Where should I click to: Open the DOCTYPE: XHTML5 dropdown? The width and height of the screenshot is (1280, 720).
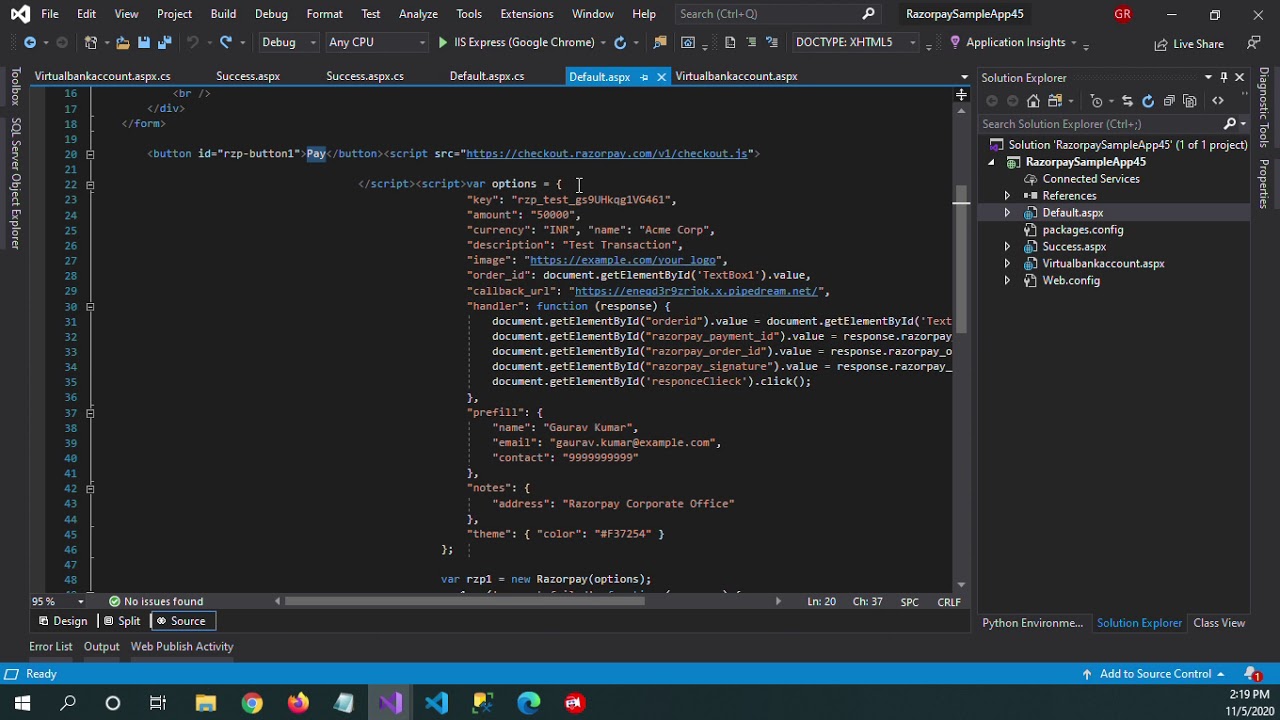click(855, 42)
